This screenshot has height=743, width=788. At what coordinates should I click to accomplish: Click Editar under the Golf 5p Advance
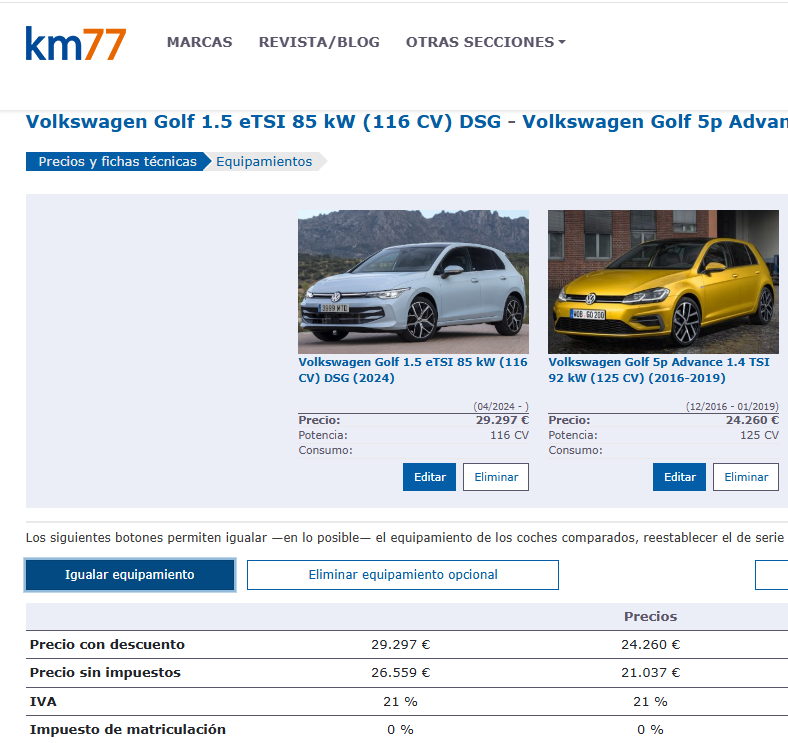679,477
